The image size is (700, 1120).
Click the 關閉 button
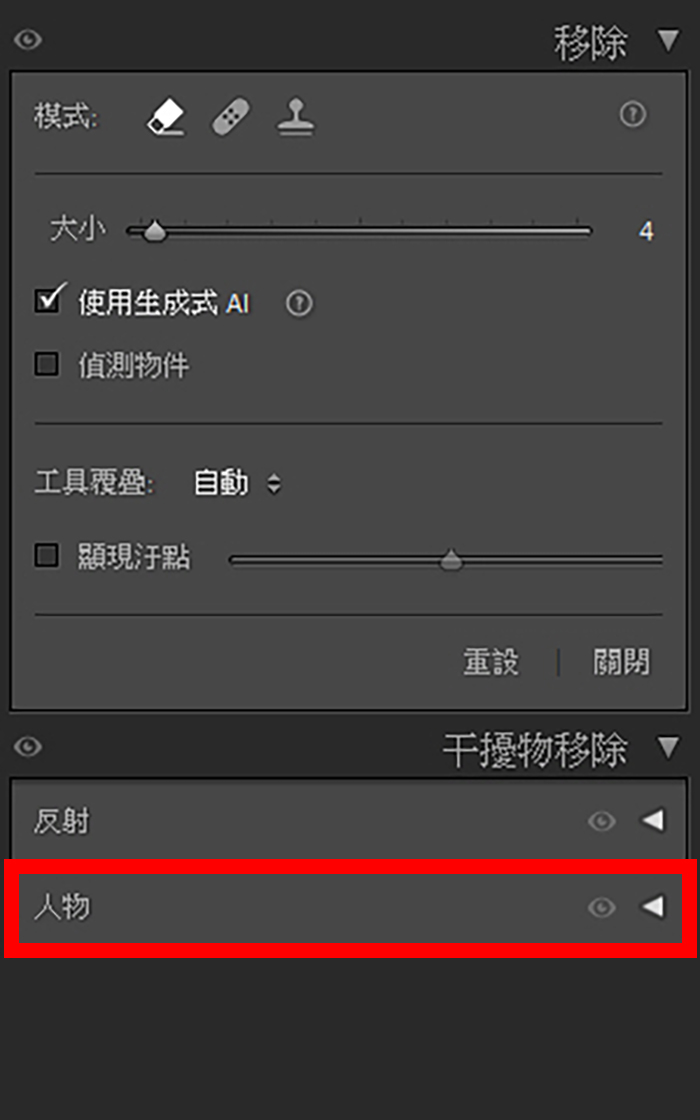pos(622,662)
